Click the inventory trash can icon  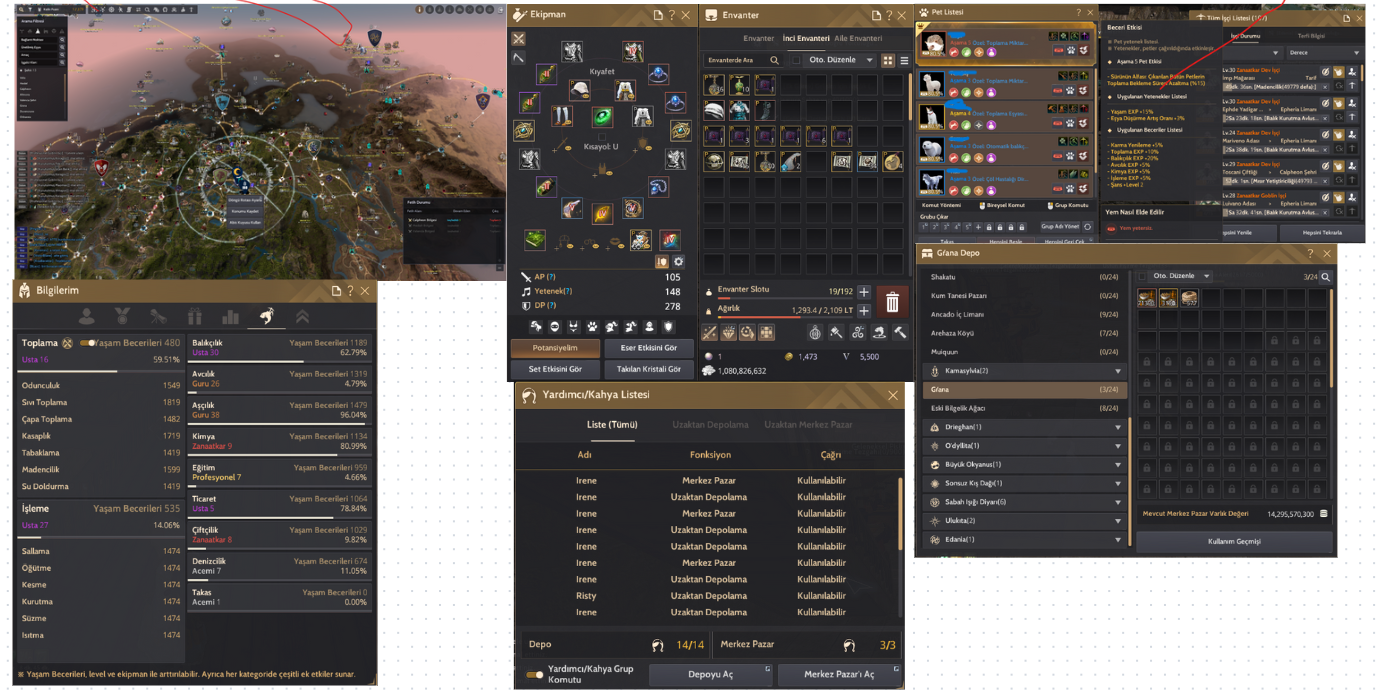(892, 302)
